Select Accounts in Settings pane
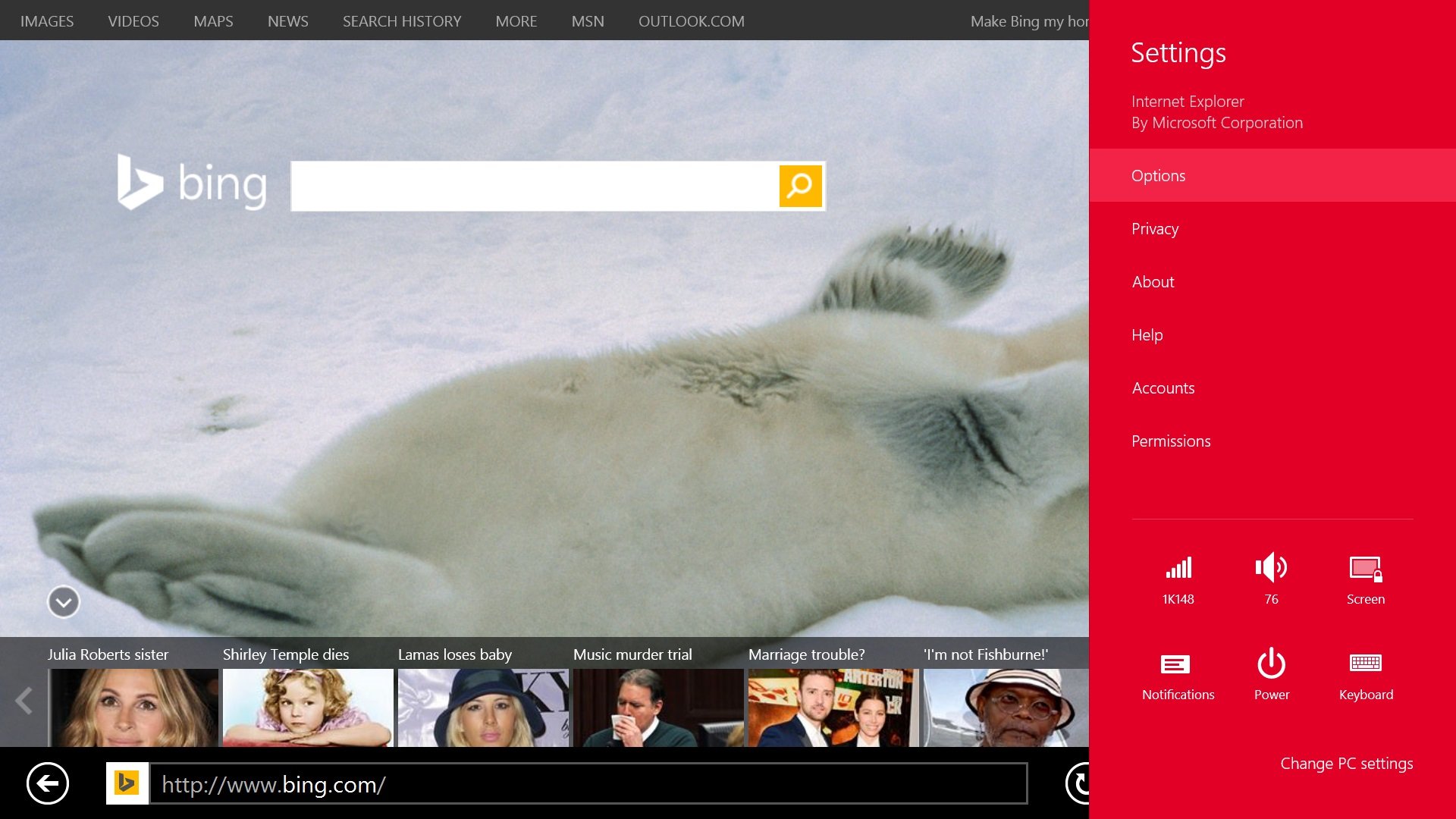The width and height of the screenshot is (1456, 819). (x=1272, y=388)
